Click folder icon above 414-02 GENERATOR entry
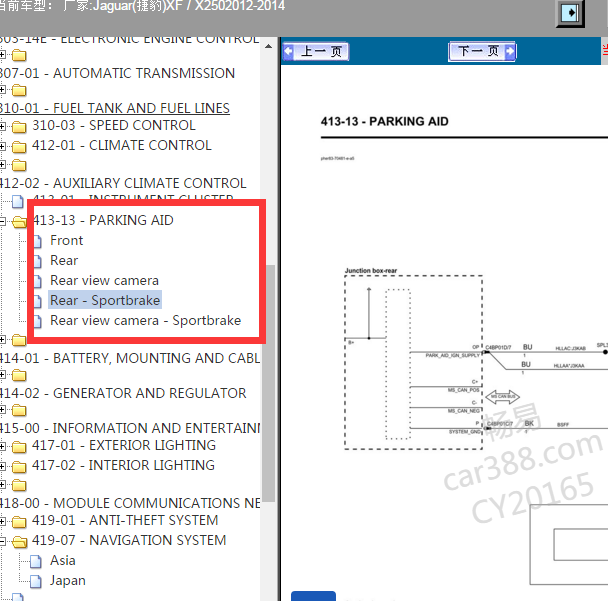Viewport: 608px width, 601px height. 19,375
